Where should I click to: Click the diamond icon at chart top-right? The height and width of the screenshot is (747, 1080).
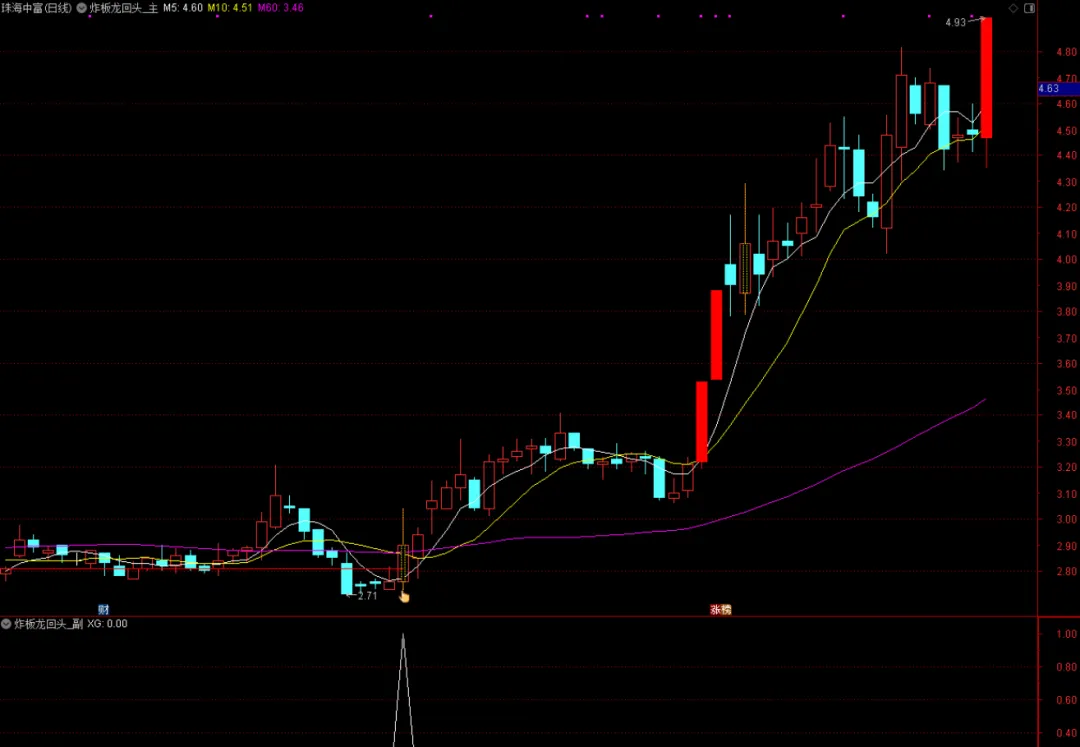[x=1013, y=8]
